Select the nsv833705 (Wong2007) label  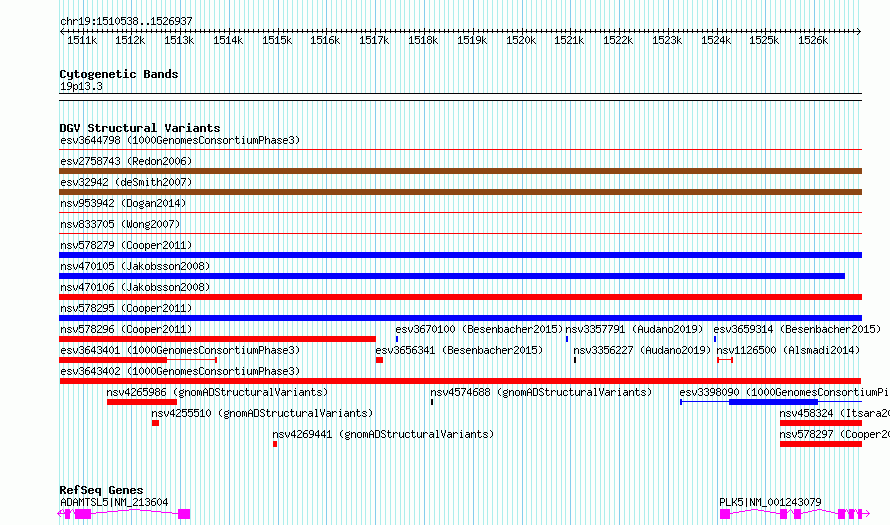pyautogui.click(x=120, y=224)
